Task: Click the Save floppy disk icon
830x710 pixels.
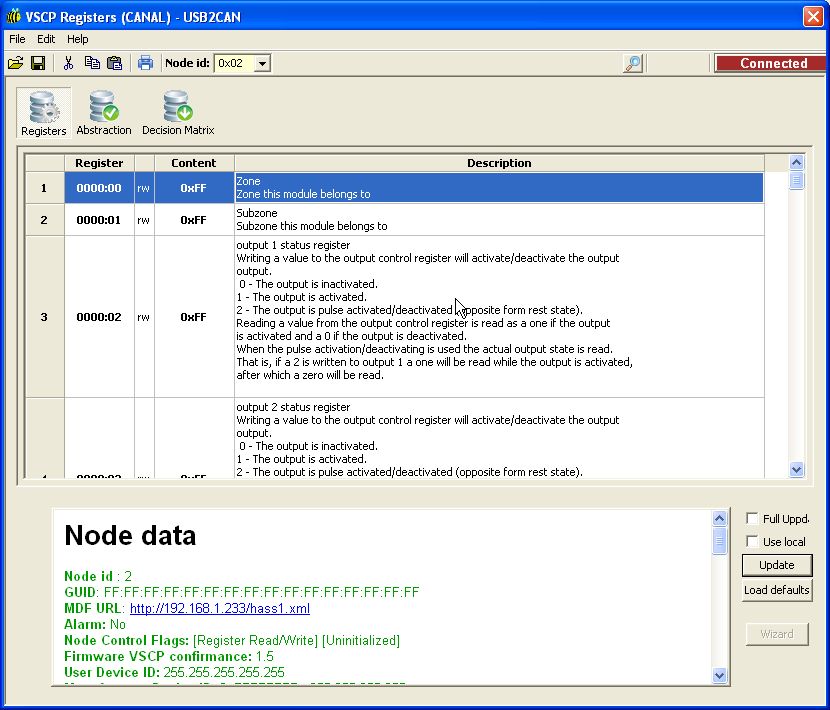Action: [x=38, y=63]
